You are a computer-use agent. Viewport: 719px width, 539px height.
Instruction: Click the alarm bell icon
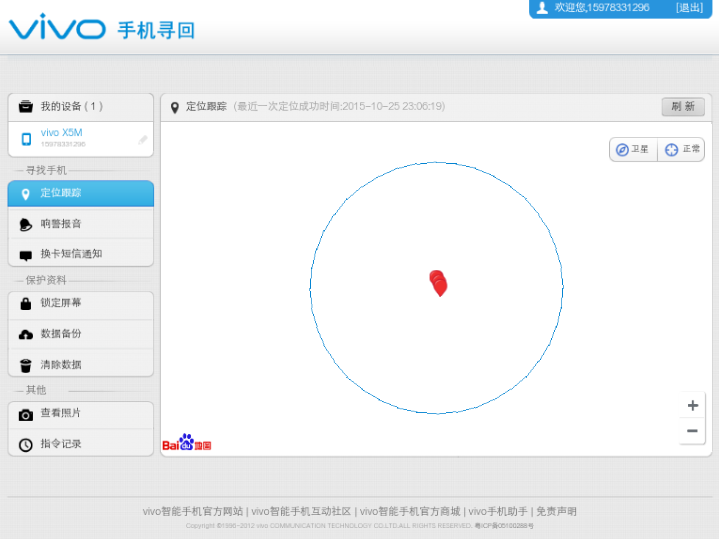tap(26, 224)
